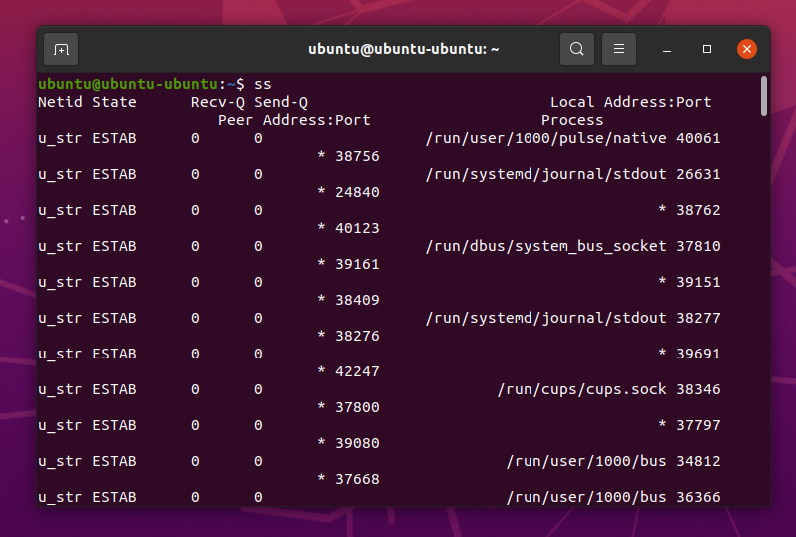
Task: Click local port 34812
Action: pyautogui.click(x=698, y=461)
